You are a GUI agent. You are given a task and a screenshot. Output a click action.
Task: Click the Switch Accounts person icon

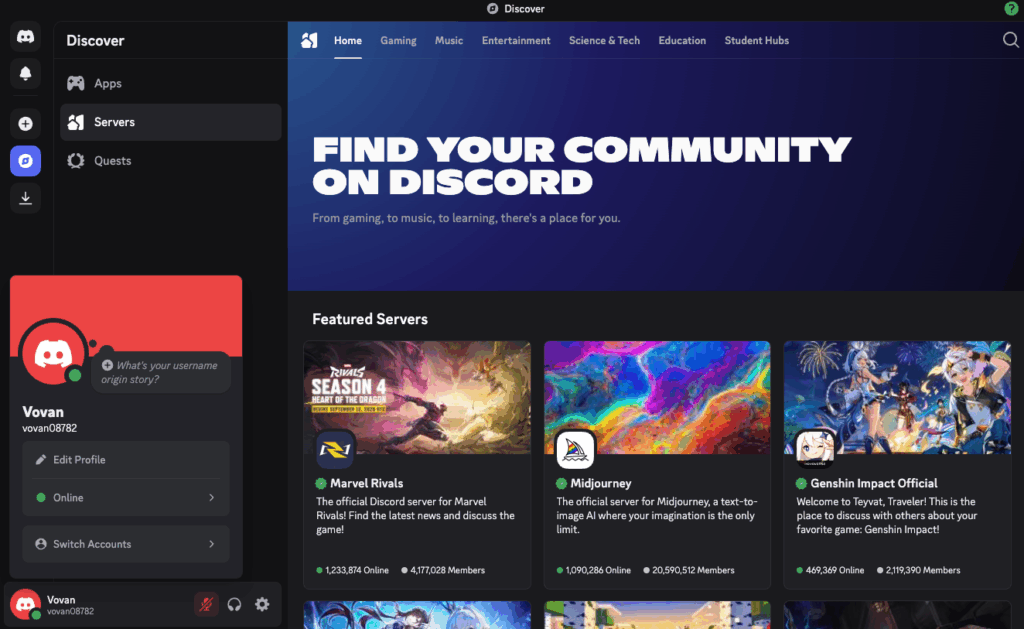tap(40, 544)
